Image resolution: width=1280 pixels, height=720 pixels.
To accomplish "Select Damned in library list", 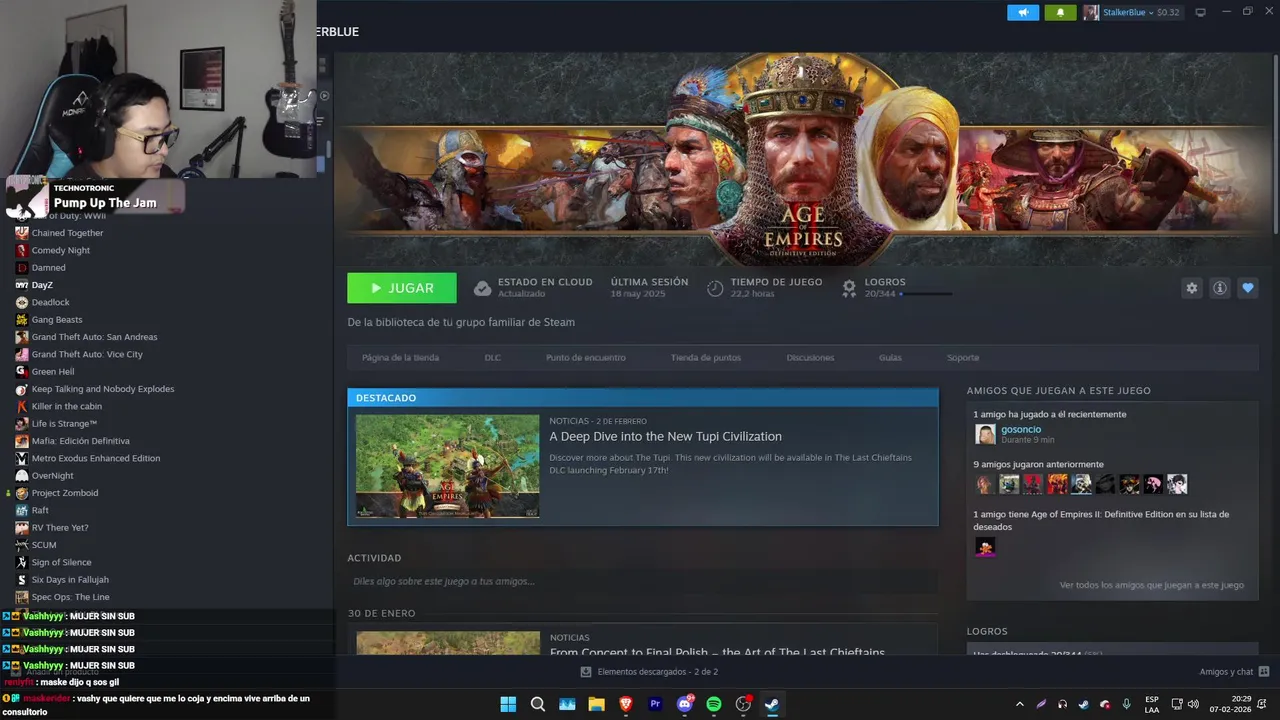I will (48, 268).
